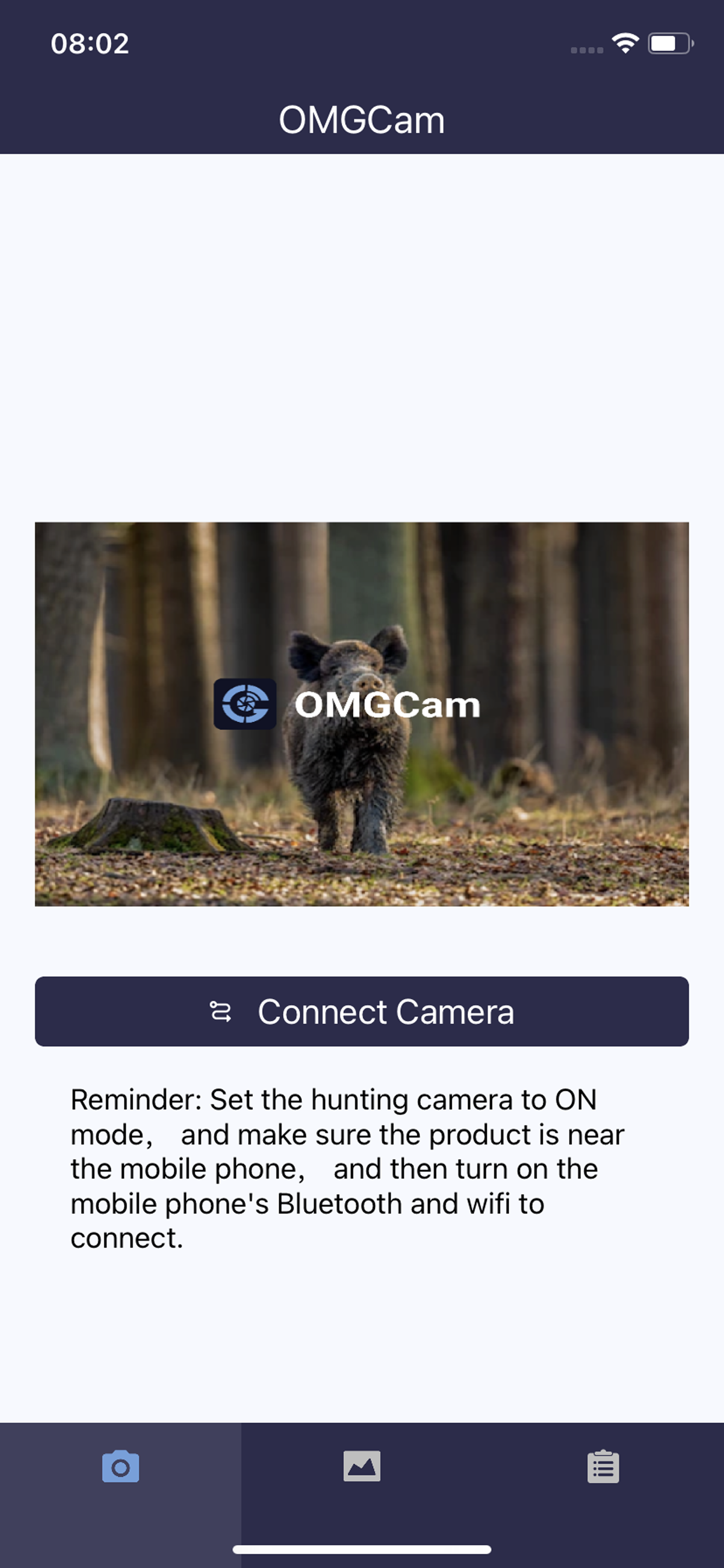724x1568 pixels.
Task: Tap the Connect Camera button
Action: tap(362, 1011)
